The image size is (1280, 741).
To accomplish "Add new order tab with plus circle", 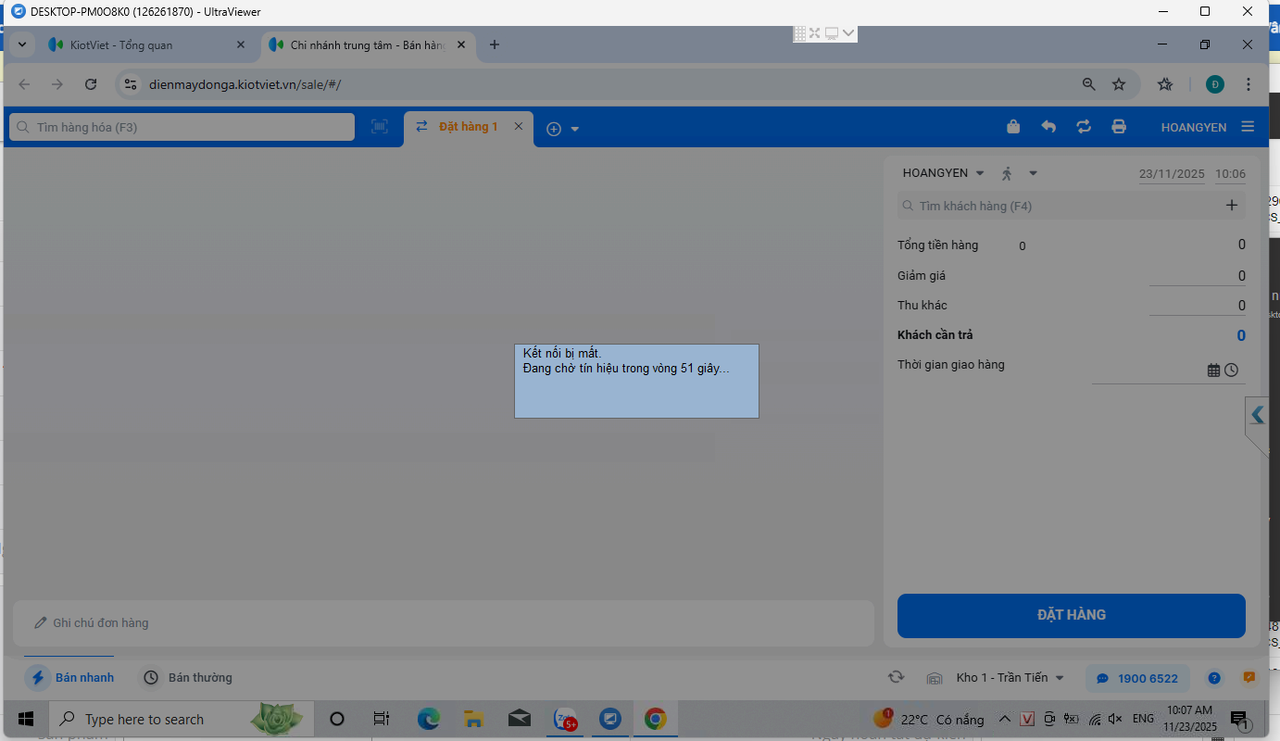I will [x=554, y=129].
